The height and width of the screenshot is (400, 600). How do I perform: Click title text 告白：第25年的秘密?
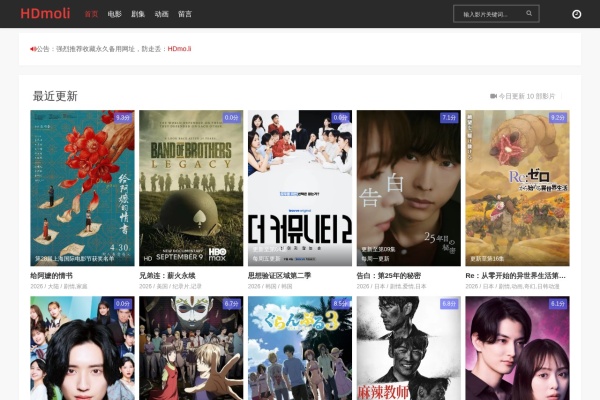[x=389, y=276]
